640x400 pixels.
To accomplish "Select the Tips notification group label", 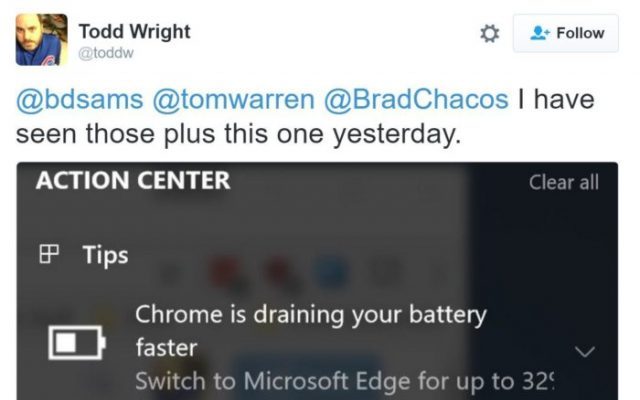I will pyautogui.click(x=105, y=256).
